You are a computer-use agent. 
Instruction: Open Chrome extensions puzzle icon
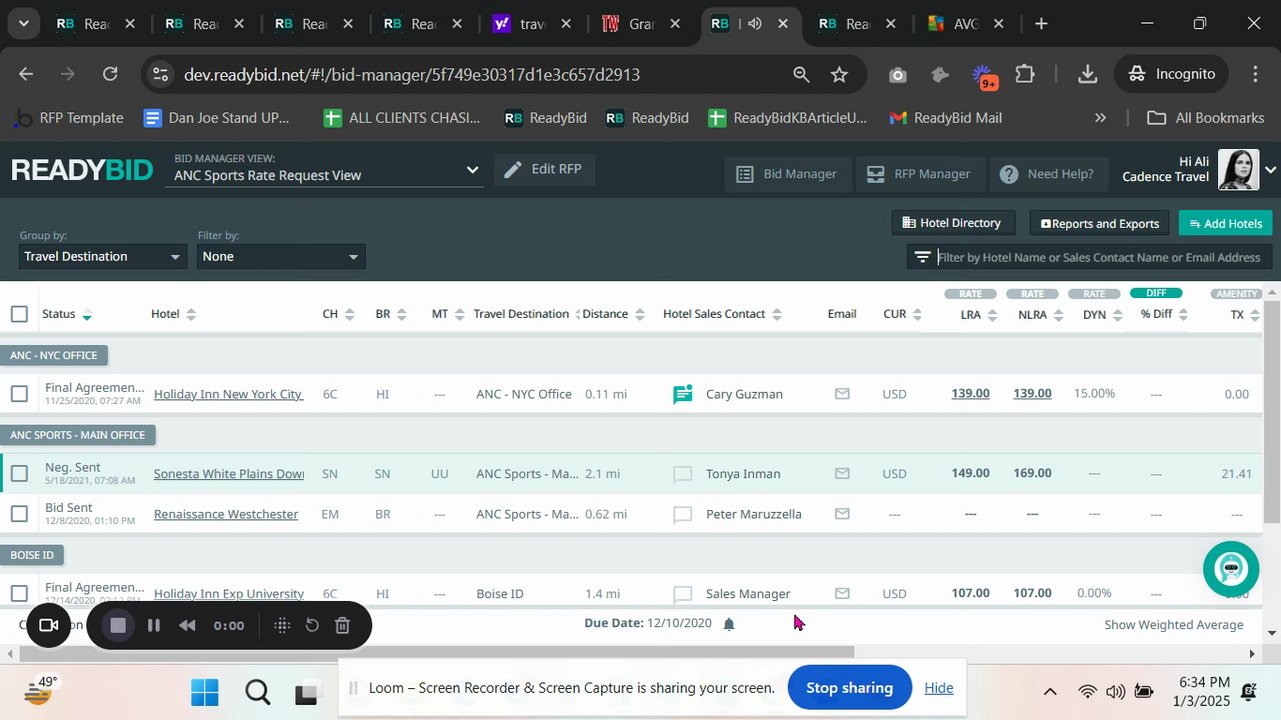[x=1025, y=74]
